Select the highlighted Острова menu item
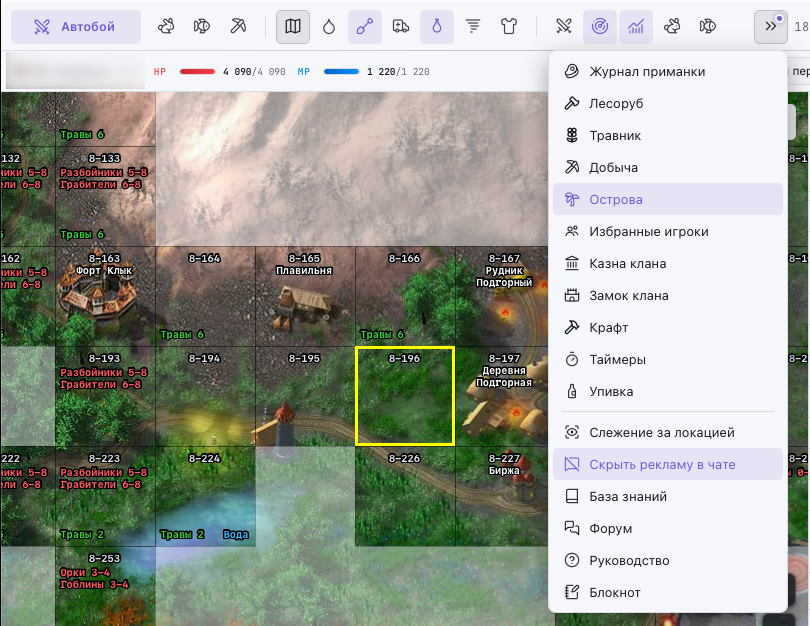The image size is (810, 626). click(668, 199)
